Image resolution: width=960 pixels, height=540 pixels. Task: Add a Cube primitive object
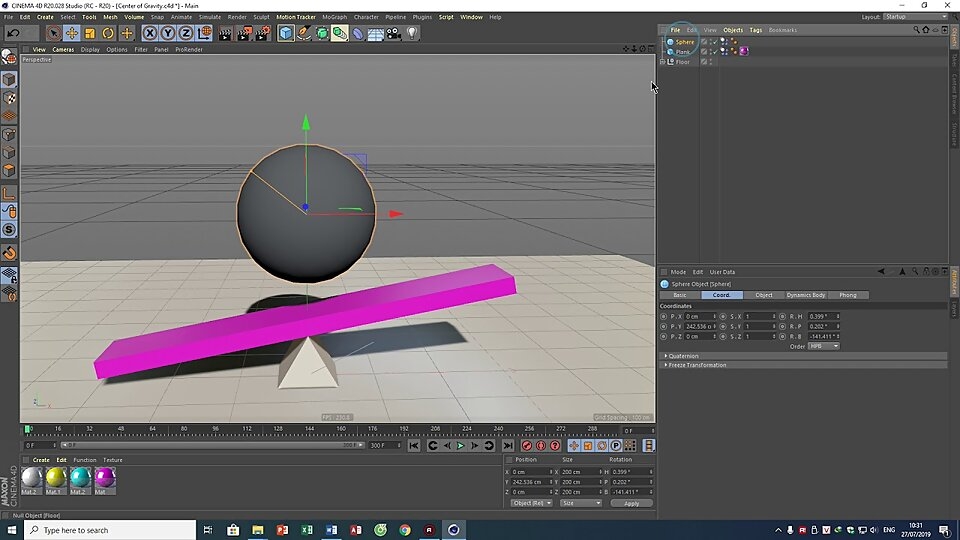click(286, 33)
